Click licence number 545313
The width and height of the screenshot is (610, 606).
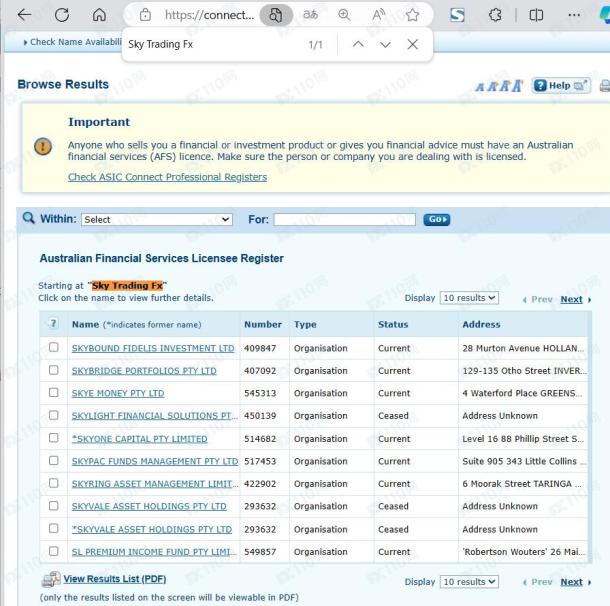(260, 394)
